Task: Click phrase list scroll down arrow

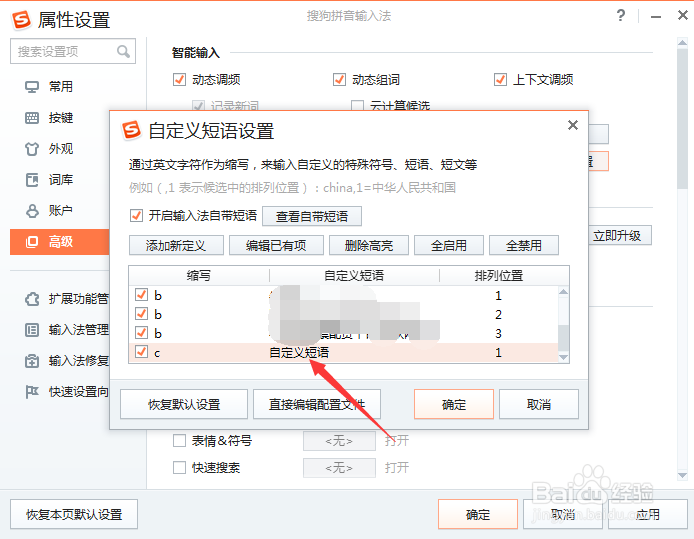Action: pos(563,357)
